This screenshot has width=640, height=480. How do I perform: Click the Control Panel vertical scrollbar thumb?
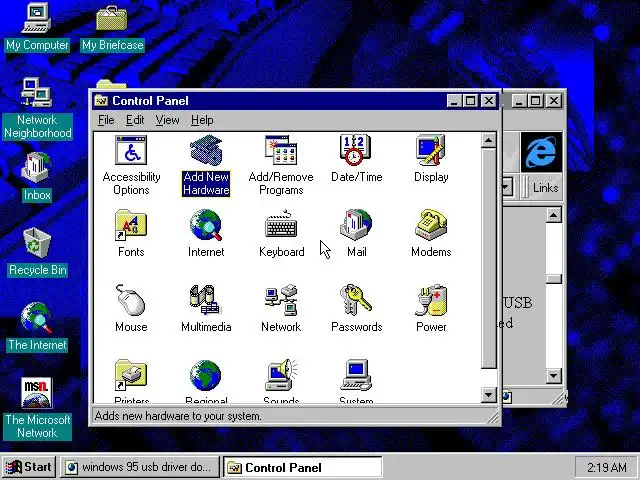click(x=489, y=258)
